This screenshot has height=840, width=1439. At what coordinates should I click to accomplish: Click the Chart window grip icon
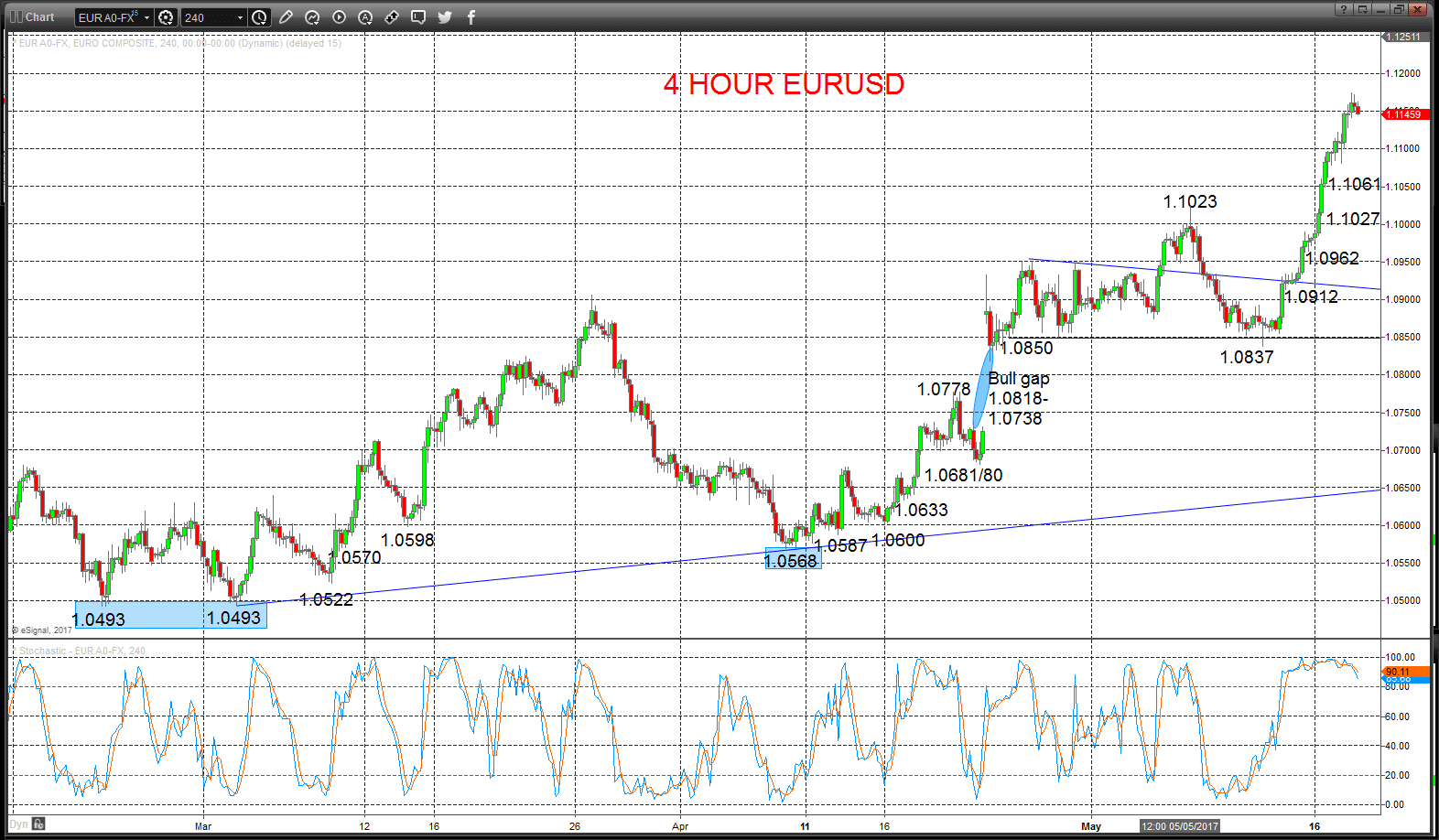tap(16, 16)
